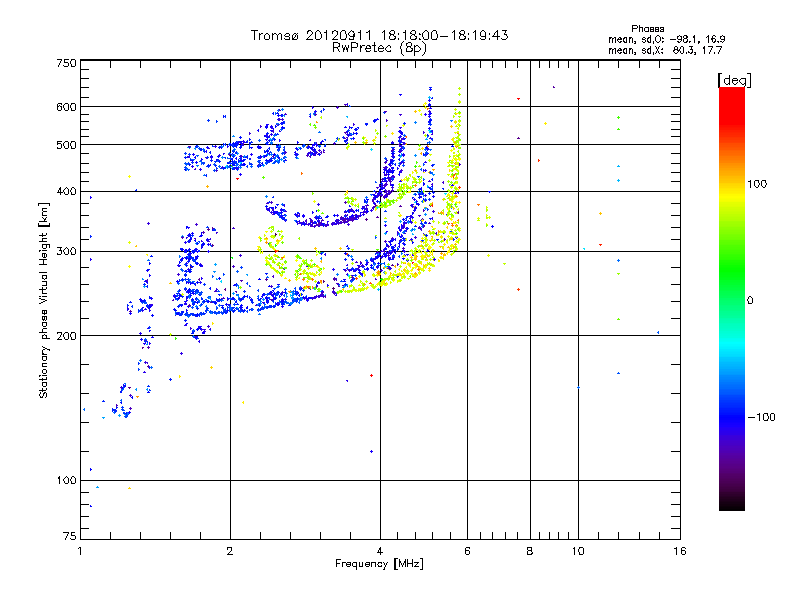Image resolution: width=800 pixels, height=600 pixels.
Task: Click the colorbar tick label '100'
Action: (x=757, y=184)
